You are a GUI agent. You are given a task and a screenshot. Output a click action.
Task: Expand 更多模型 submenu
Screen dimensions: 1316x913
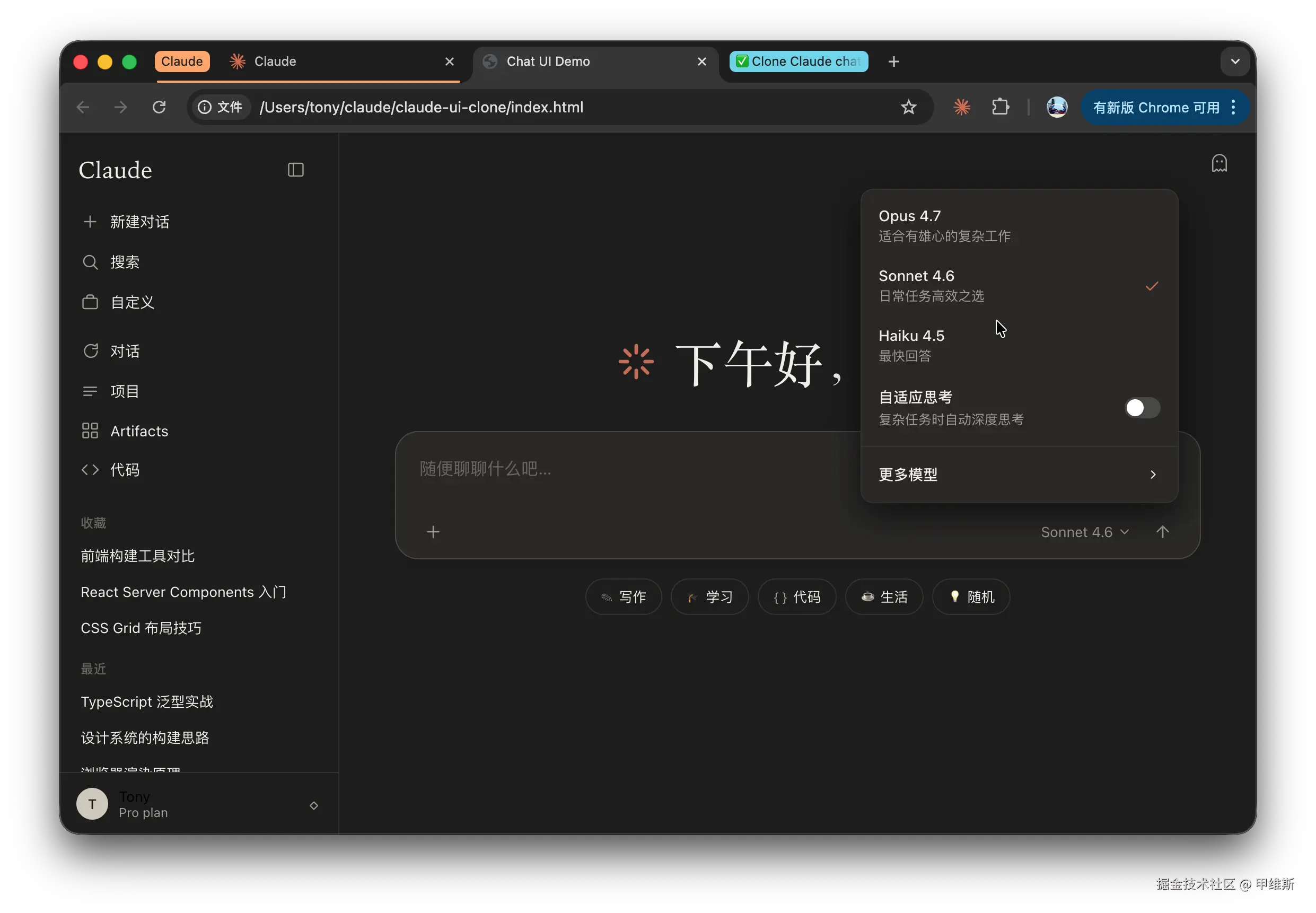pyautogui.click(x=1018, y=474)
